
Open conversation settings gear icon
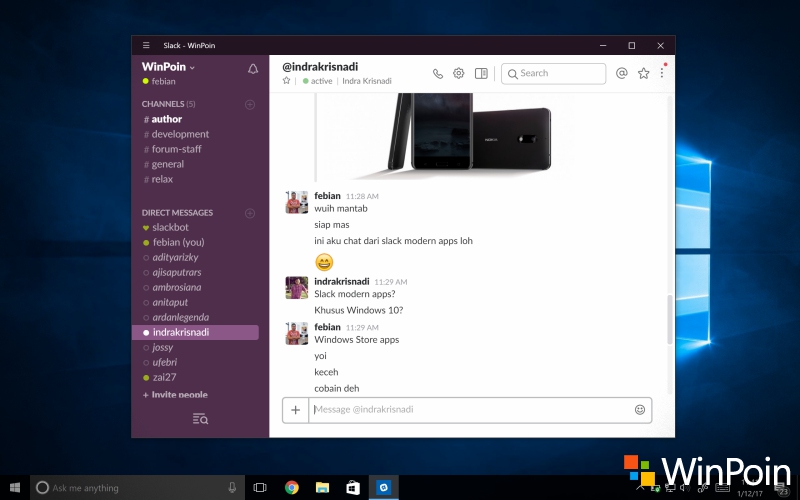pos(459,73)
